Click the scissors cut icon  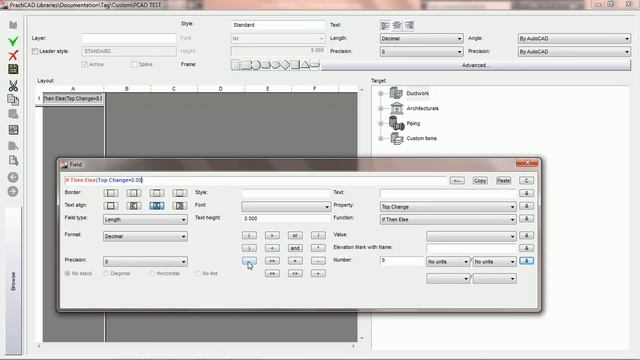pos(13,86)
